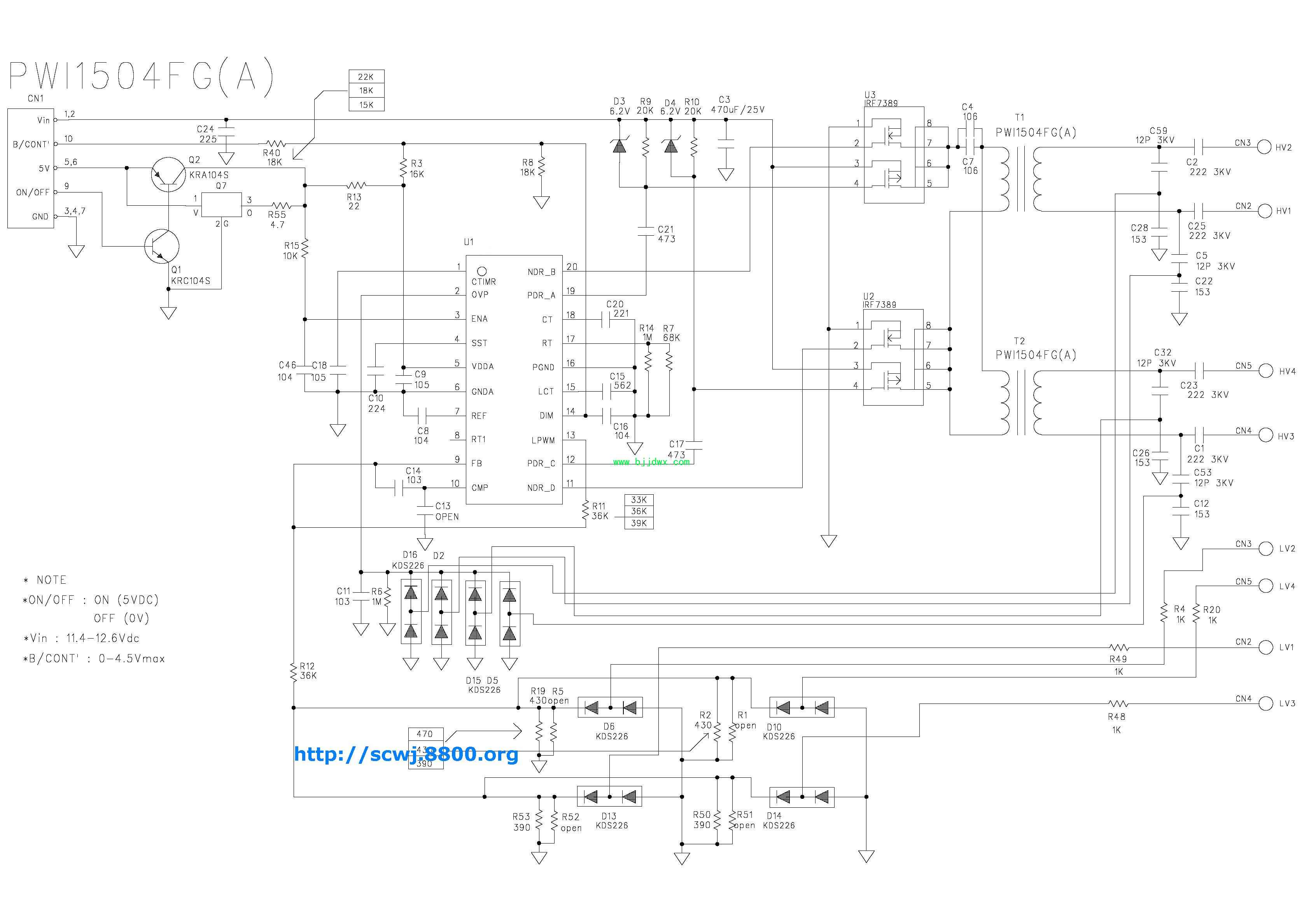Click the U1 'CTIMR' pin label
Image resolution: width=1302 pixels, height=924 pixels.
tap(483, 282)
